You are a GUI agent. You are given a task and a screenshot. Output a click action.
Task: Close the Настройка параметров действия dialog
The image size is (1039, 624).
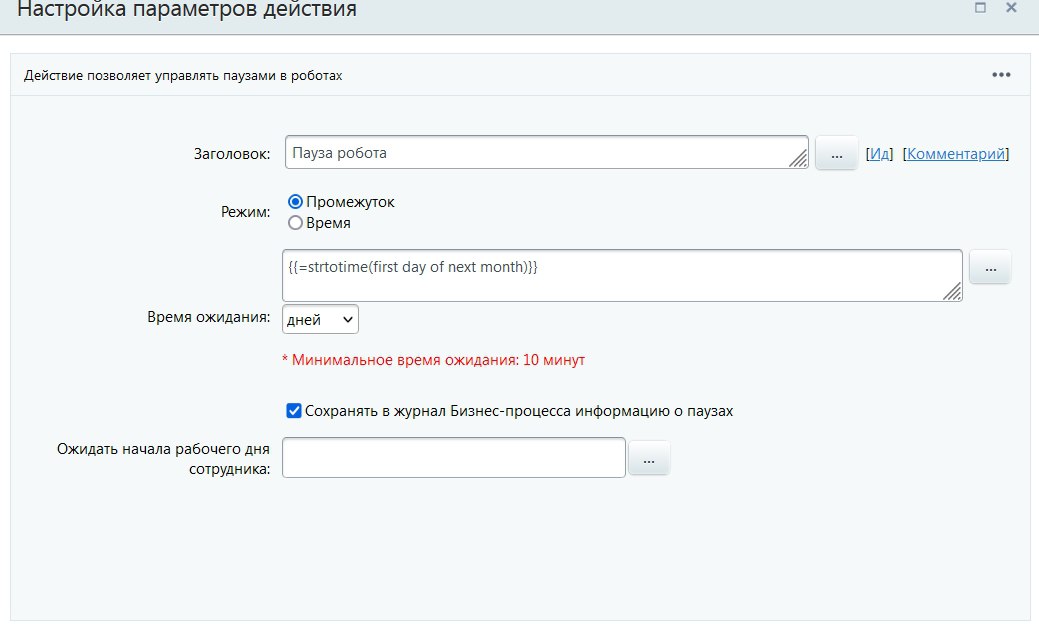click(1010, 8)
